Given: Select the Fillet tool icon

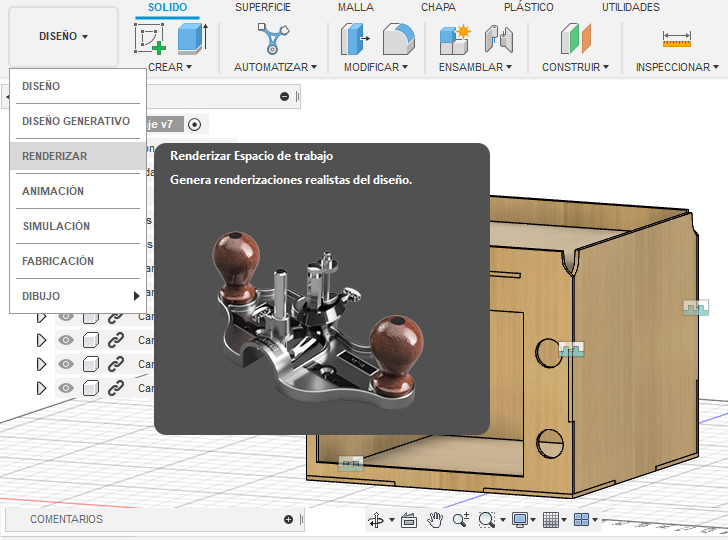Looking at the screenshot, I should [399, 39].
